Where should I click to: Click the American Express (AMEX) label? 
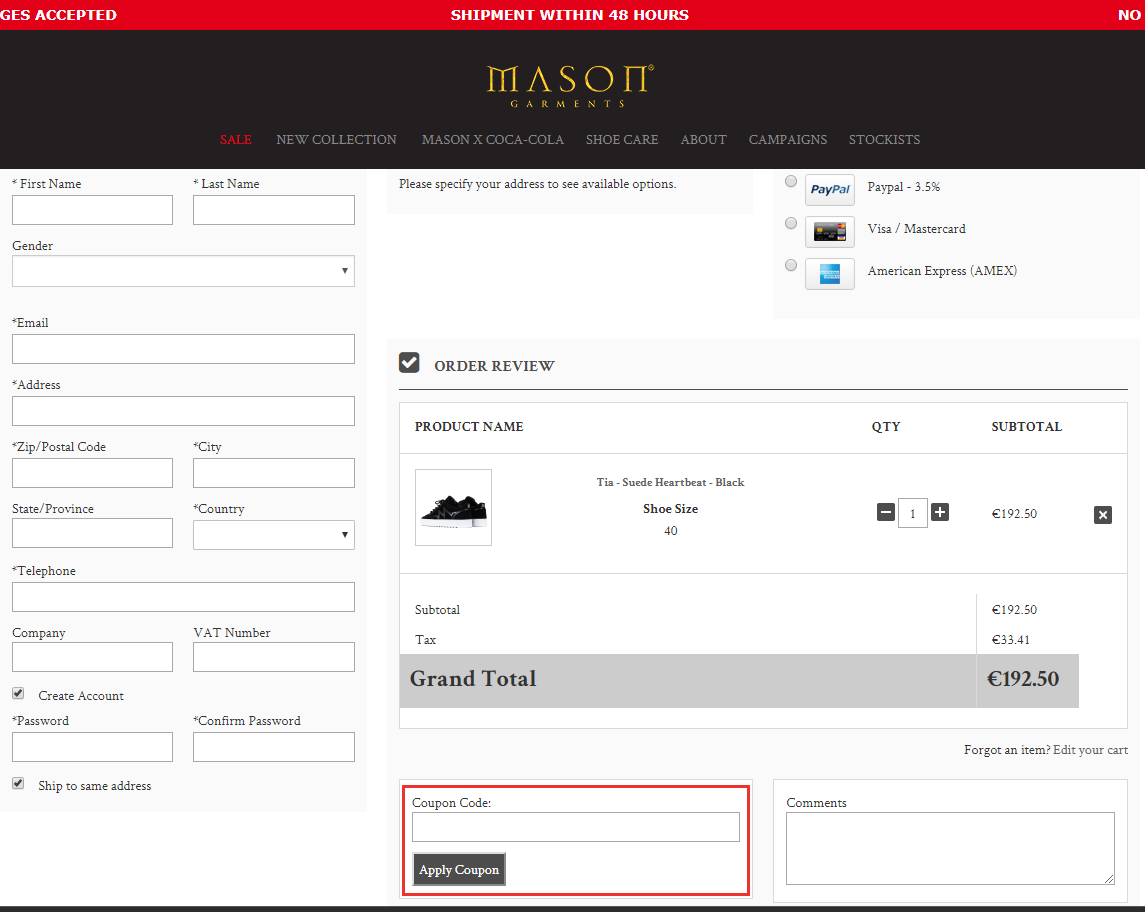pos(942,271)
